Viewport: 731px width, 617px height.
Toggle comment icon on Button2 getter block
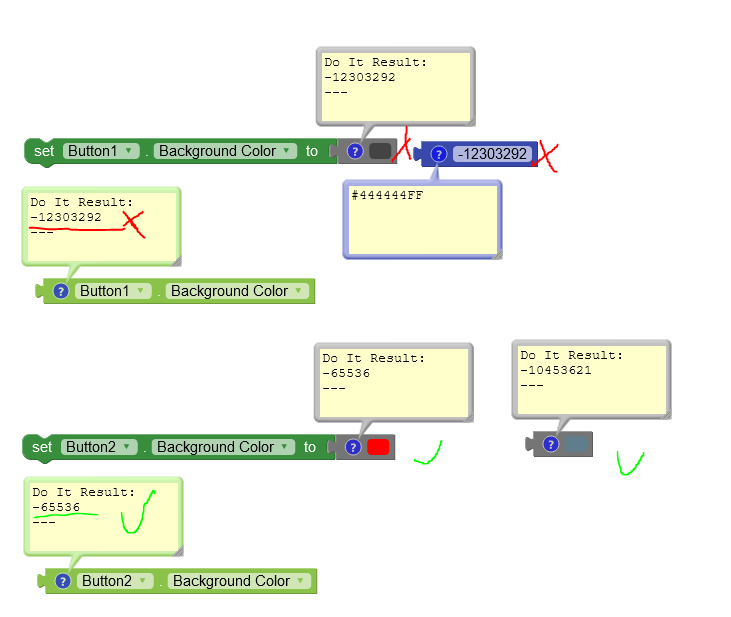pyautogui.click(x=62, y=581)
